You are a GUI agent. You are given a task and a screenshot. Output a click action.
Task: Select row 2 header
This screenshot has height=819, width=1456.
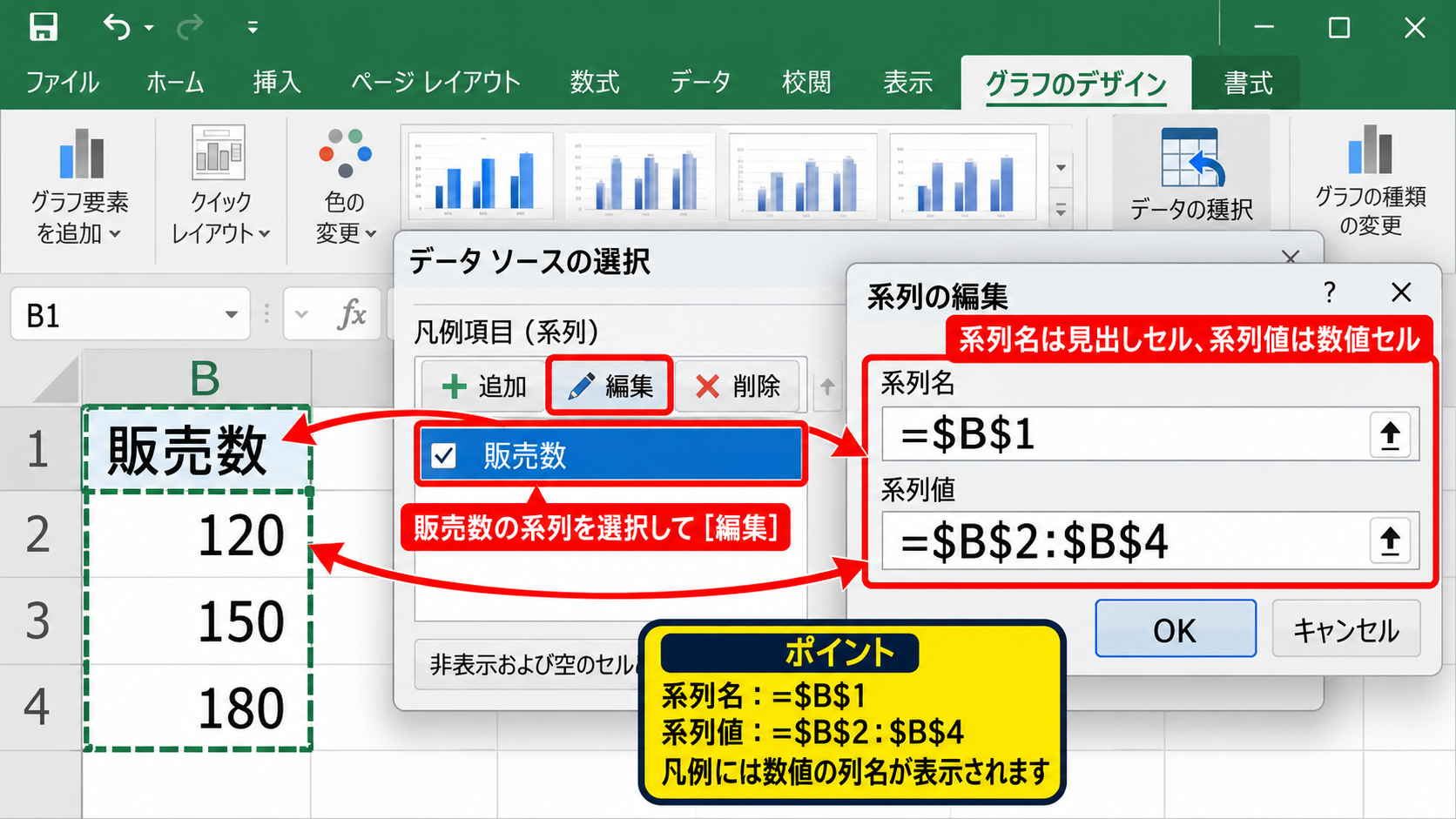(40, 534)
